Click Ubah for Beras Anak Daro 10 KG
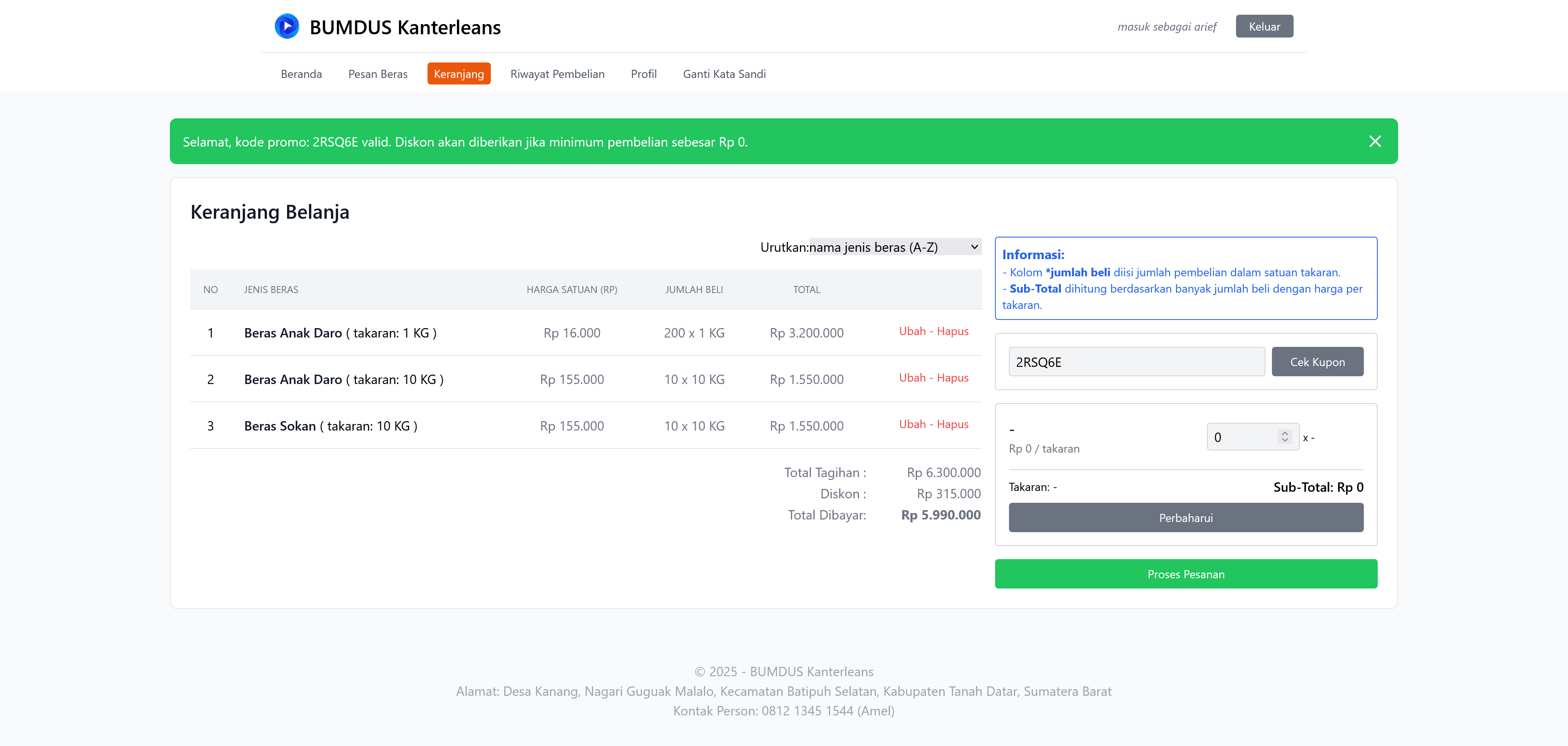The width and height of the screenshot is (1568, 746). [913, 377]
